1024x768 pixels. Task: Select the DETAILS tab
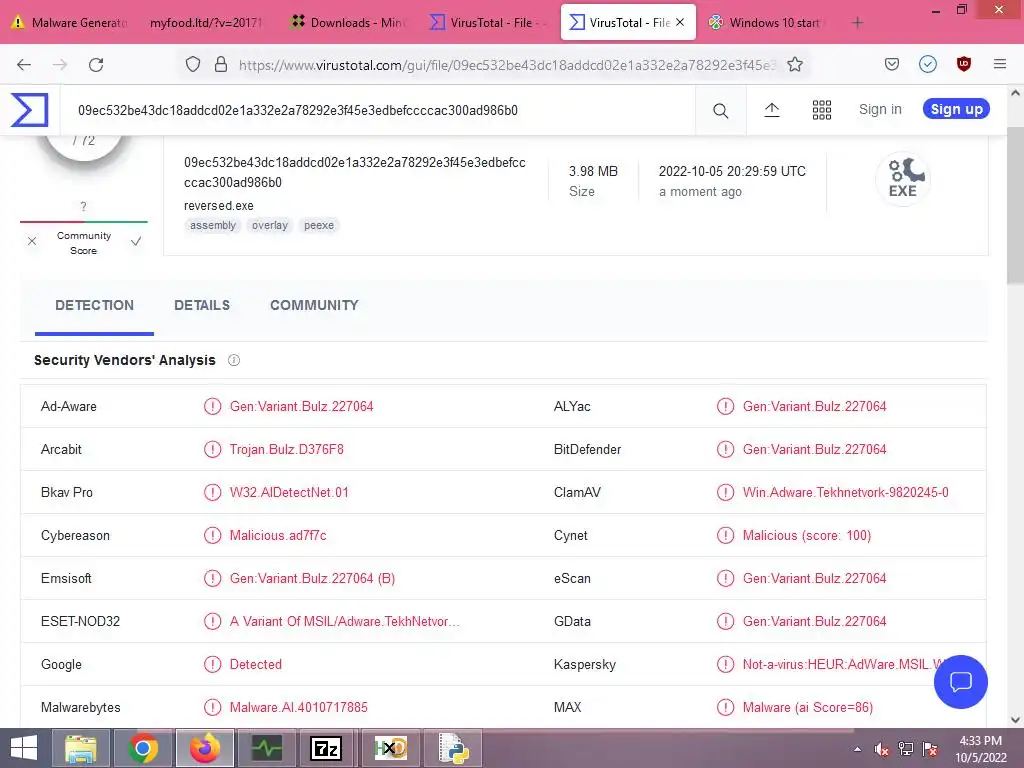(202, 305)
